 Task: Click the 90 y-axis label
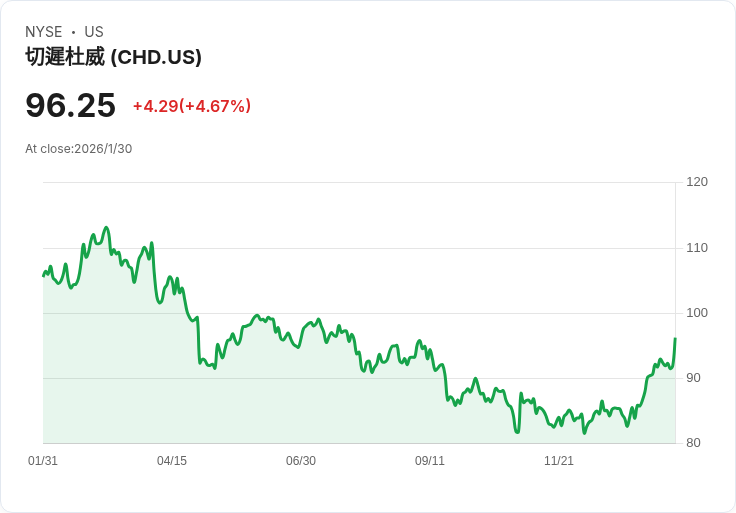click(694, 378)
